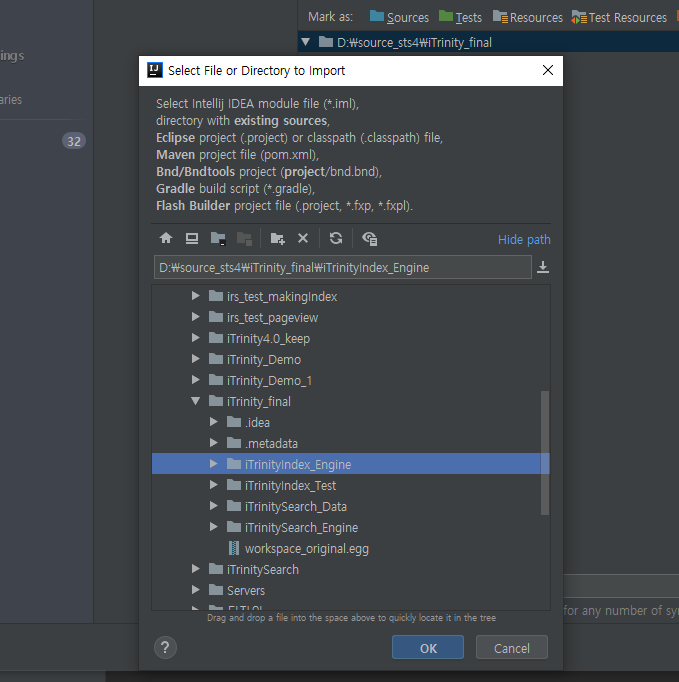Toggle show hidden files and directories icon
679x682 pixels.
tap(370, 238)
